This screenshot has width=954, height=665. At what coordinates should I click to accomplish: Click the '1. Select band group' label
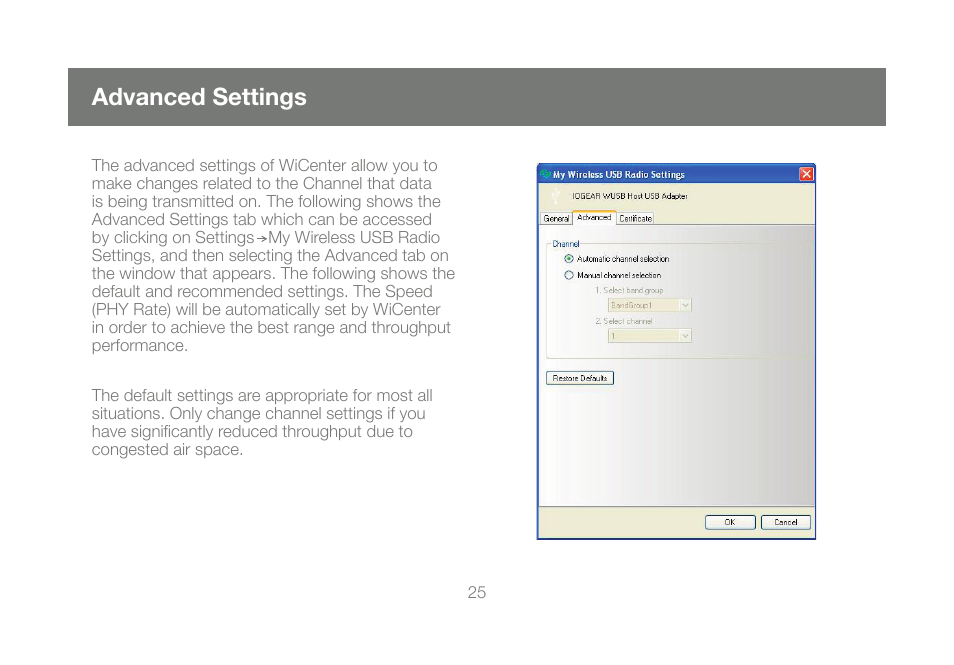pos(629,290)
